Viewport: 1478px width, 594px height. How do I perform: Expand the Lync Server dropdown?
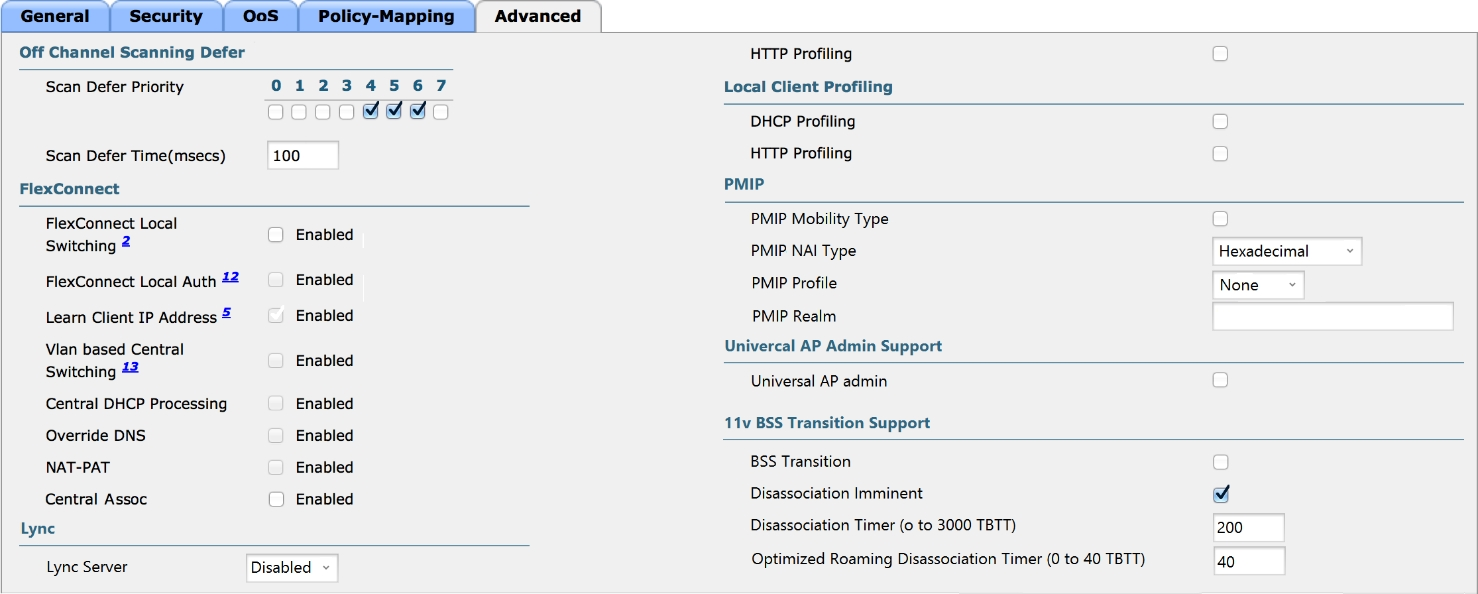point(292,568)
